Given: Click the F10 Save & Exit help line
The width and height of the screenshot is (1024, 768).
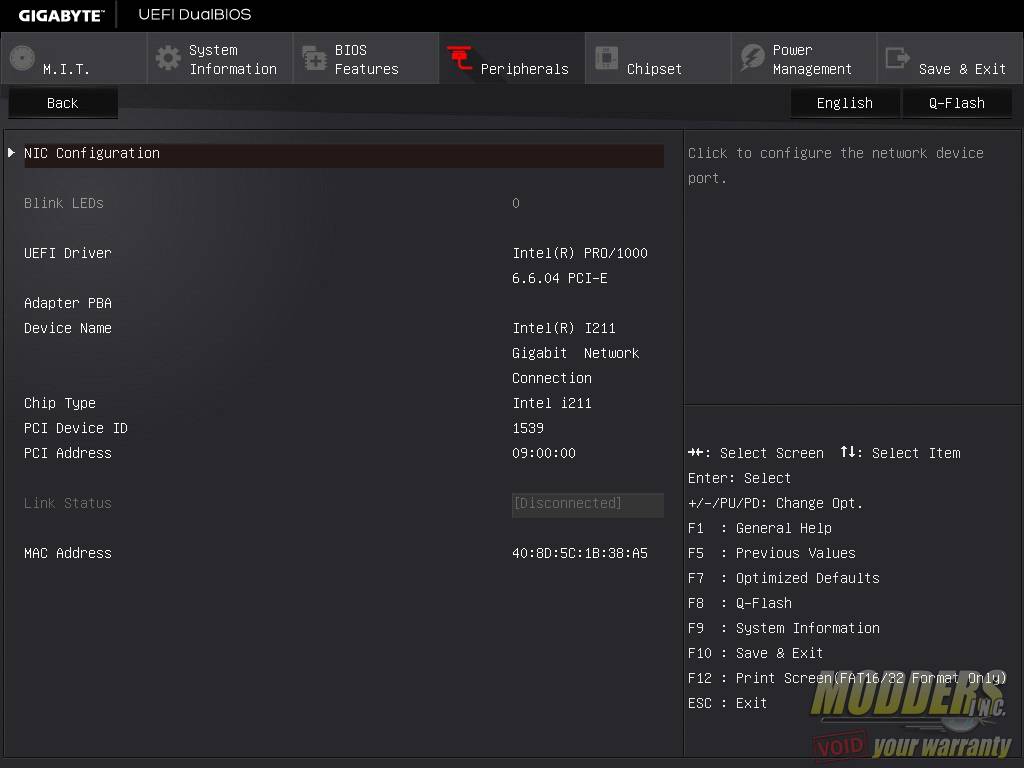Looking at the screenshot, I should [756, 653].
